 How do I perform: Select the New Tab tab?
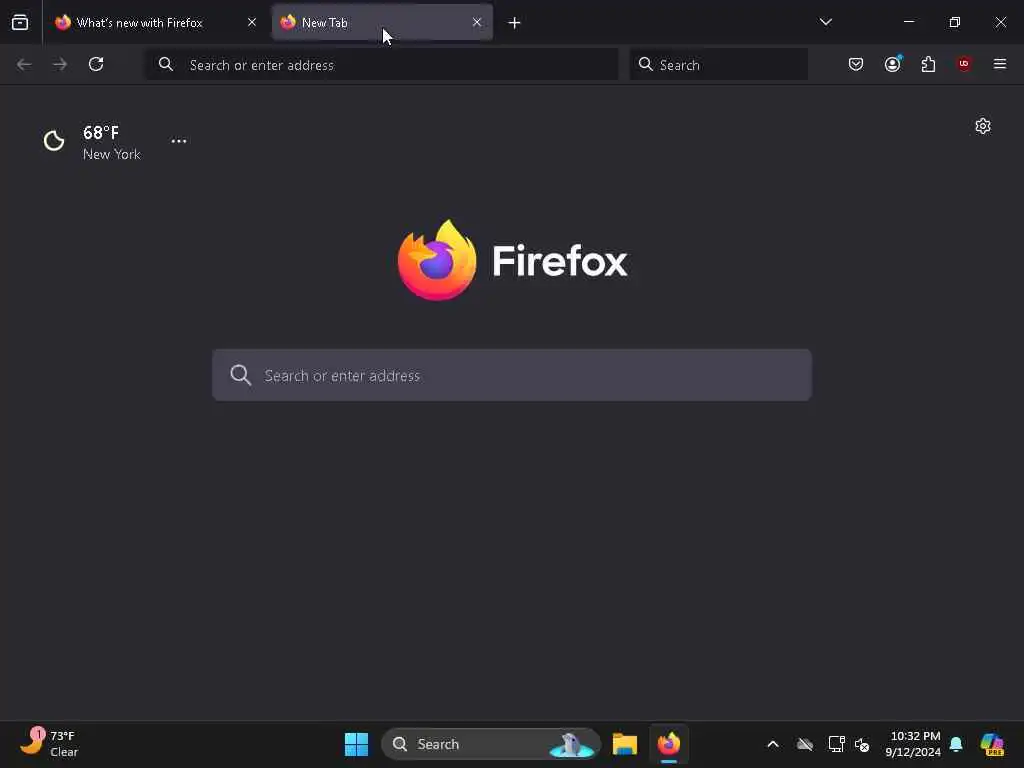click(381, 22)
